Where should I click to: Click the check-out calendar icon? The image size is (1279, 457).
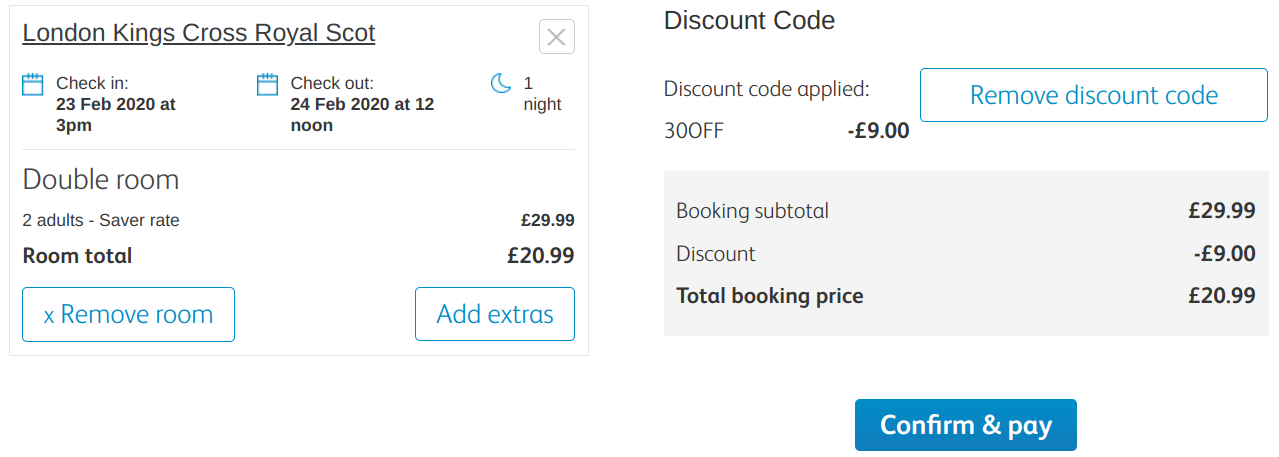point(267,84)
